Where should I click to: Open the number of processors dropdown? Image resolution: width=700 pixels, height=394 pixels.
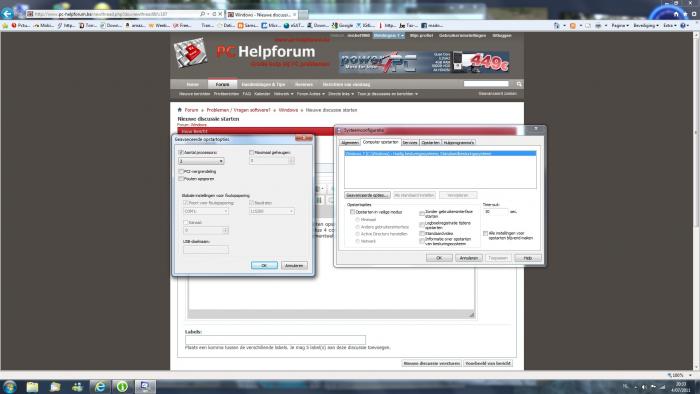tap(201, 161)
